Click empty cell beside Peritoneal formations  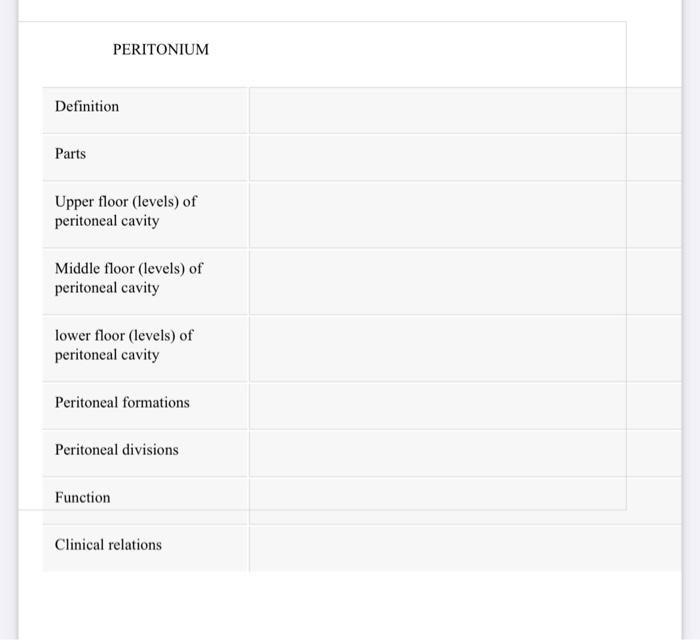click(x=466, y=406)
